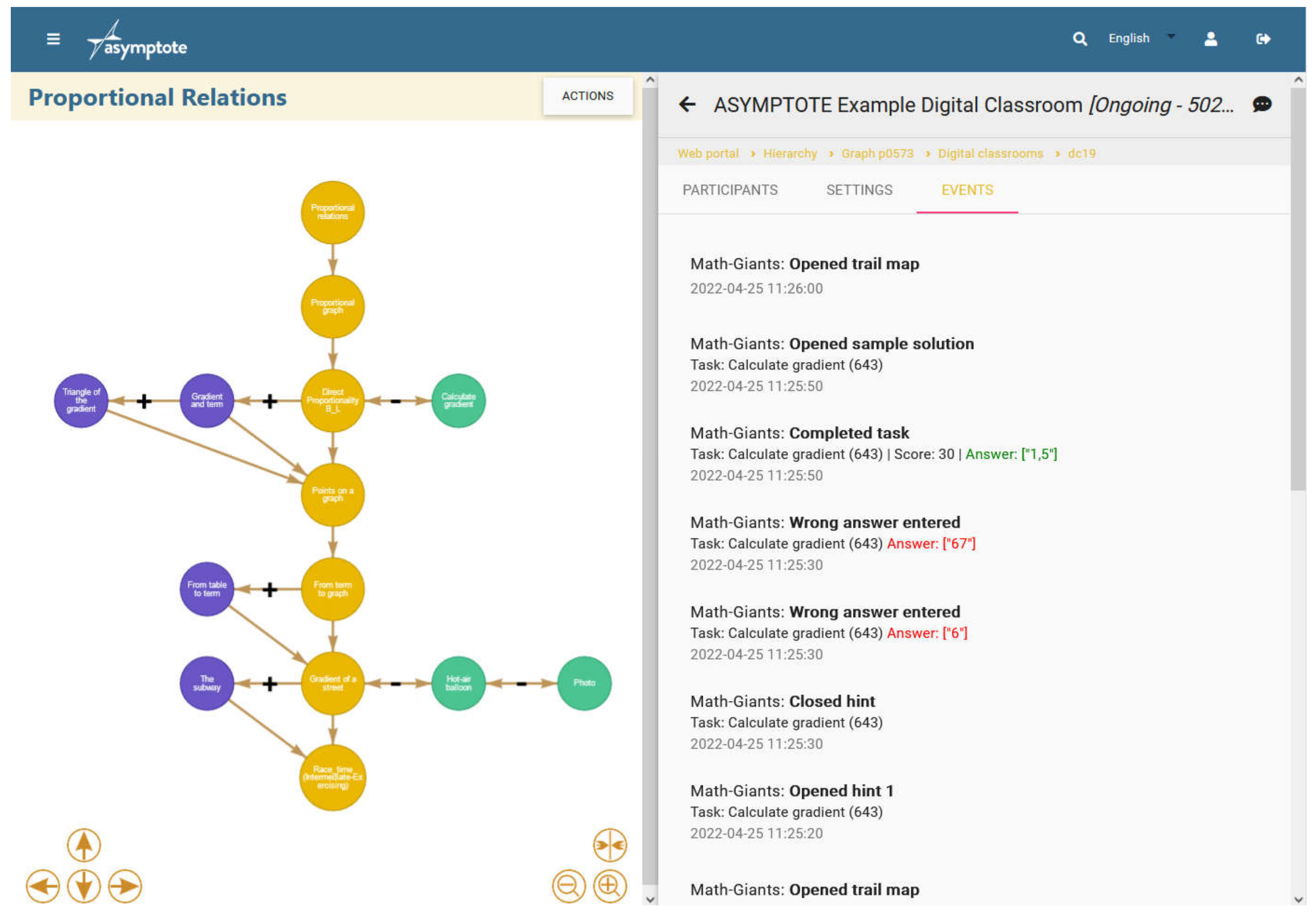Go back with the left arrow
This screenshot has height=920, width=1316.
tap(687, 104)
